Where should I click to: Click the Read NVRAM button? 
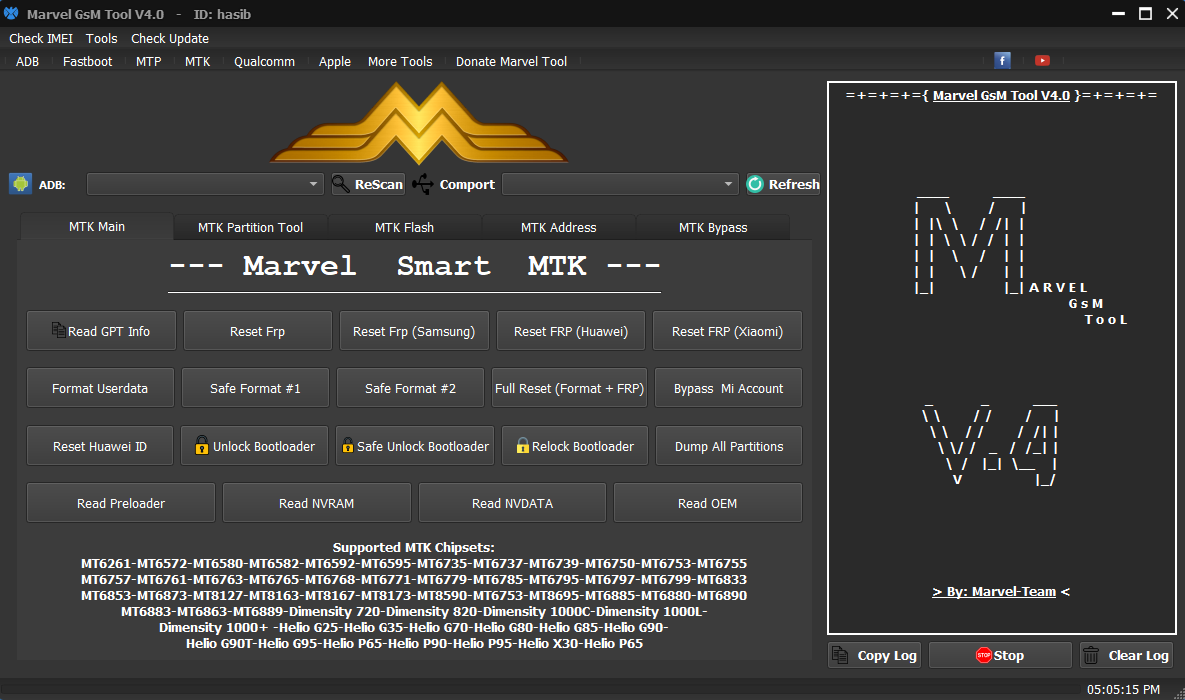316,503
